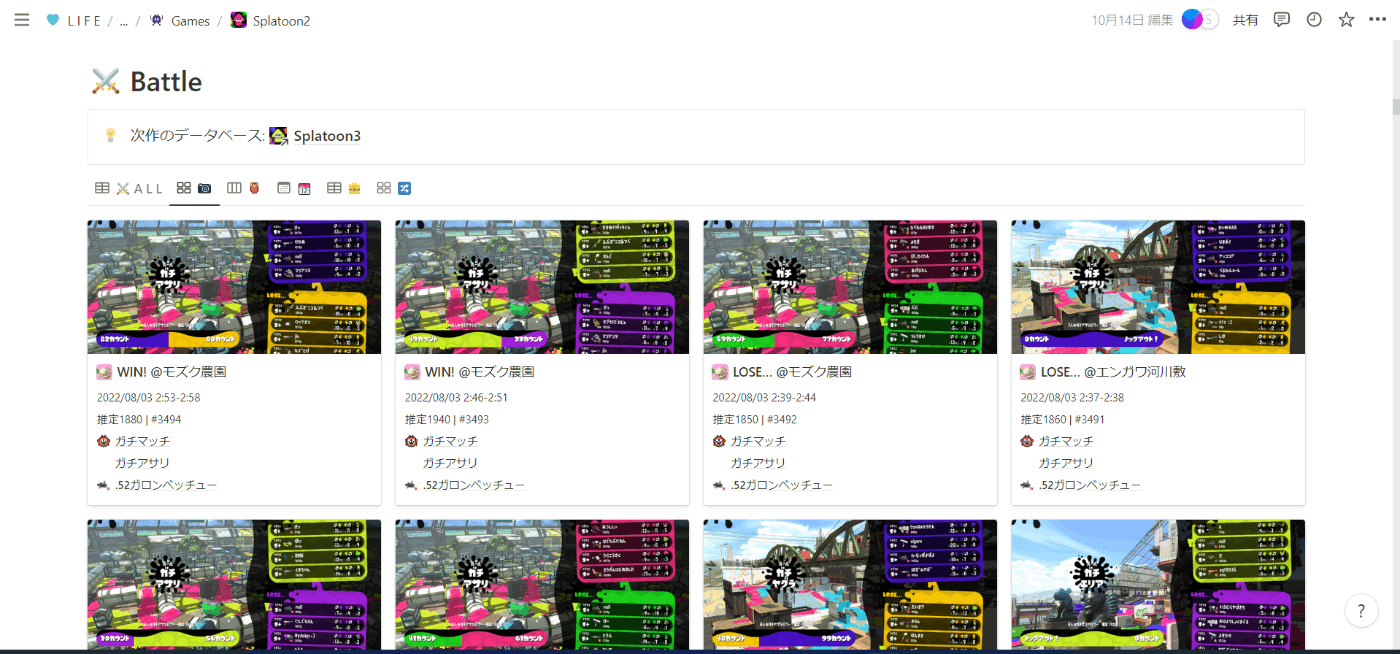Click the crossed swords icon beside Battle

coord(106,81)
